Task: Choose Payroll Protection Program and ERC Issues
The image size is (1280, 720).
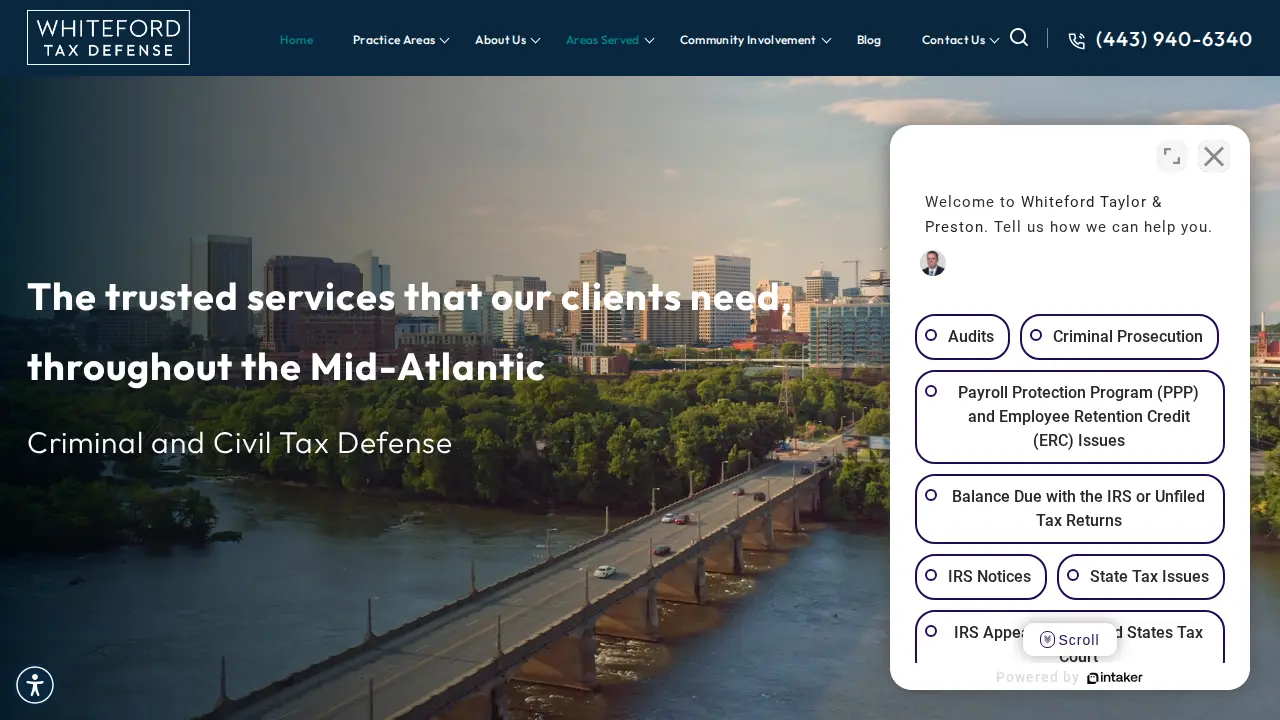Action: pos(1070,417)
